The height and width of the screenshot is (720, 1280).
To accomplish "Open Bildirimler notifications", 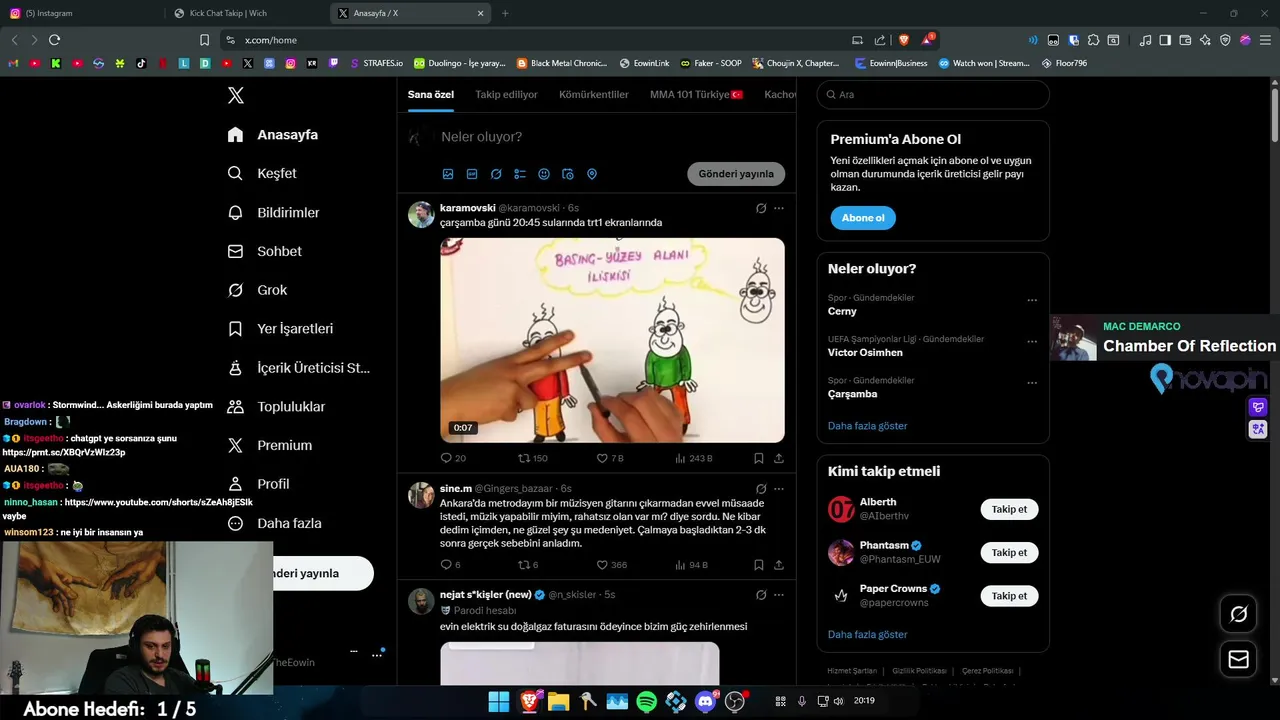I will click(274, 213).
